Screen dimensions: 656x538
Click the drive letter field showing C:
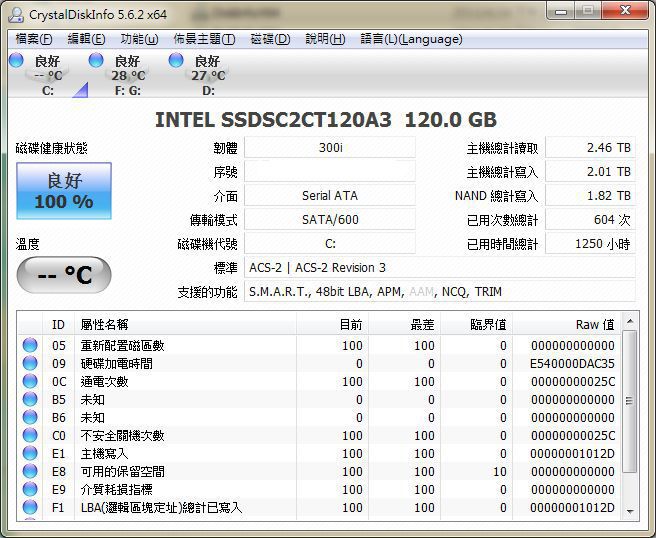pos(330,243)
